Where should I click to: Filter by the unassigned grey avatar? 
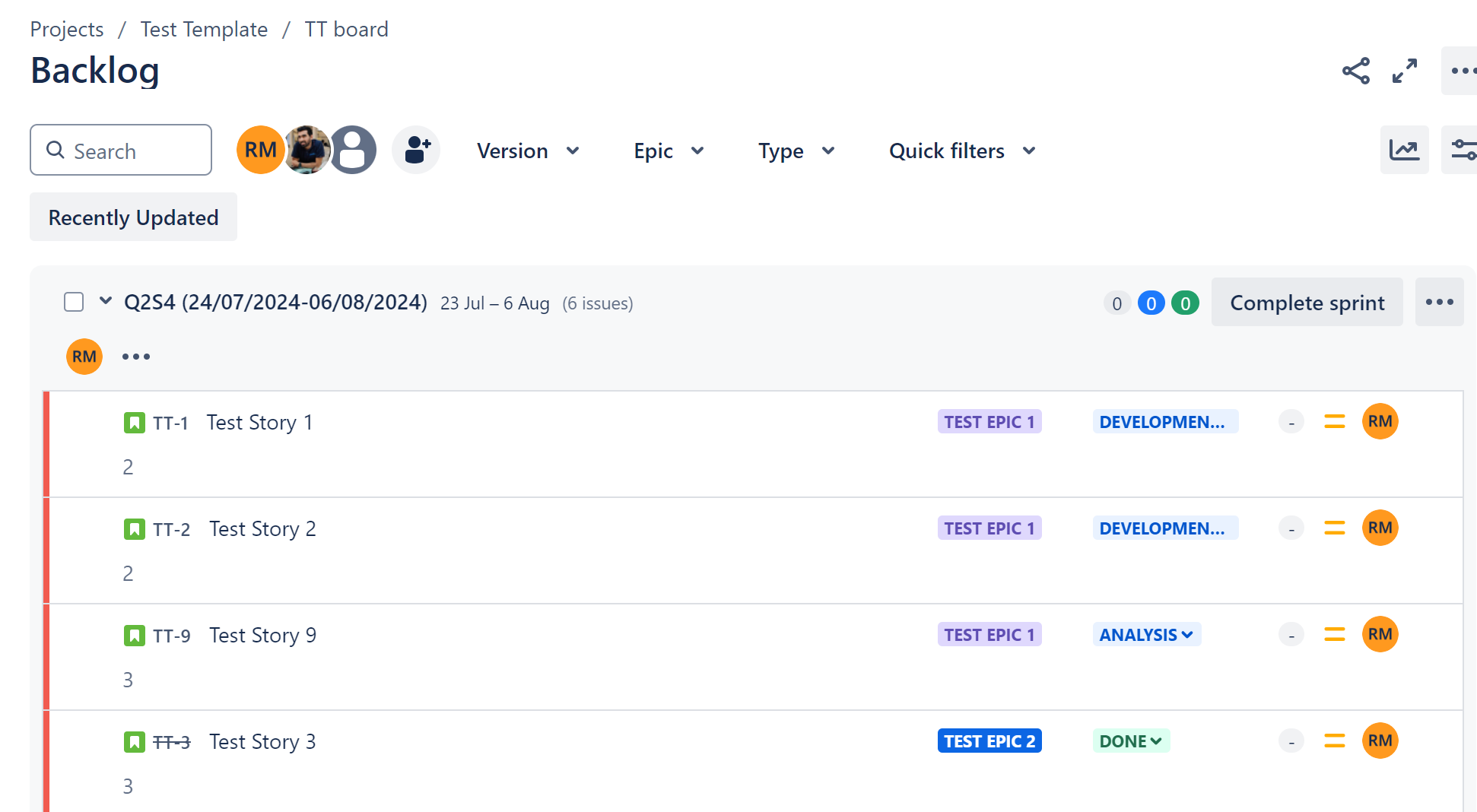(x=353, y=150)
